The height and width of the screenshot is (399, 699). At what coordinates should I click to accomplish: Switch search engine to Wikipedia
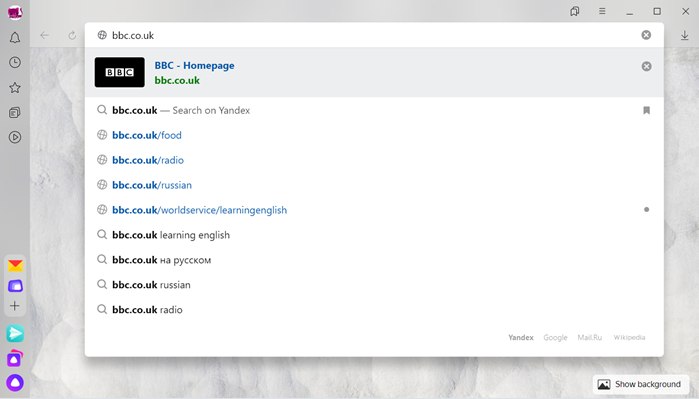coord(629,337)
